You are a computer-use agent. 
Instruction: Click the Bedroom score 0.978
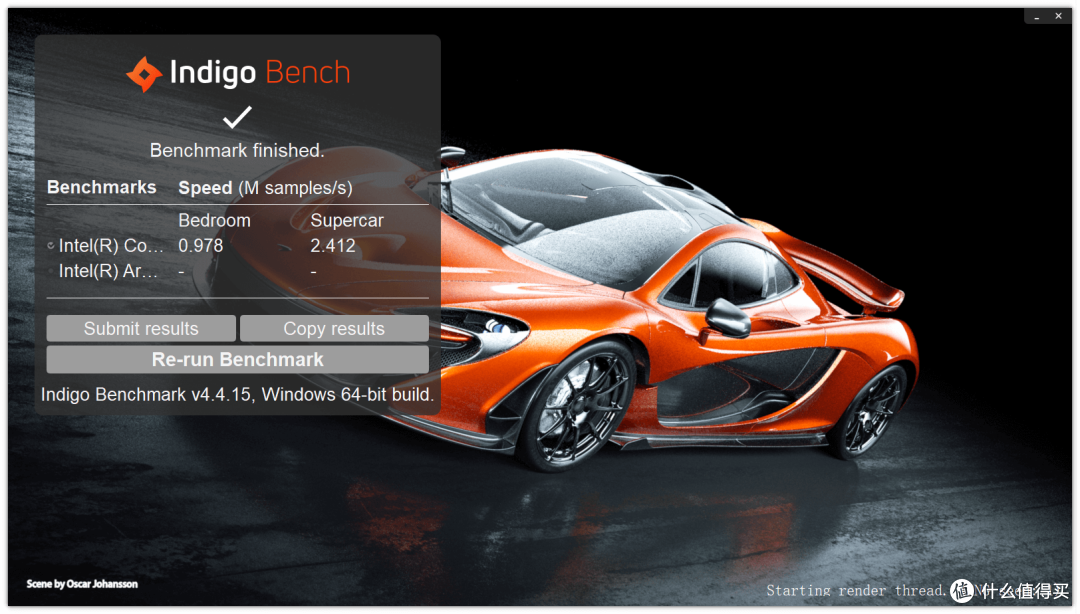[x=200, y=246]
